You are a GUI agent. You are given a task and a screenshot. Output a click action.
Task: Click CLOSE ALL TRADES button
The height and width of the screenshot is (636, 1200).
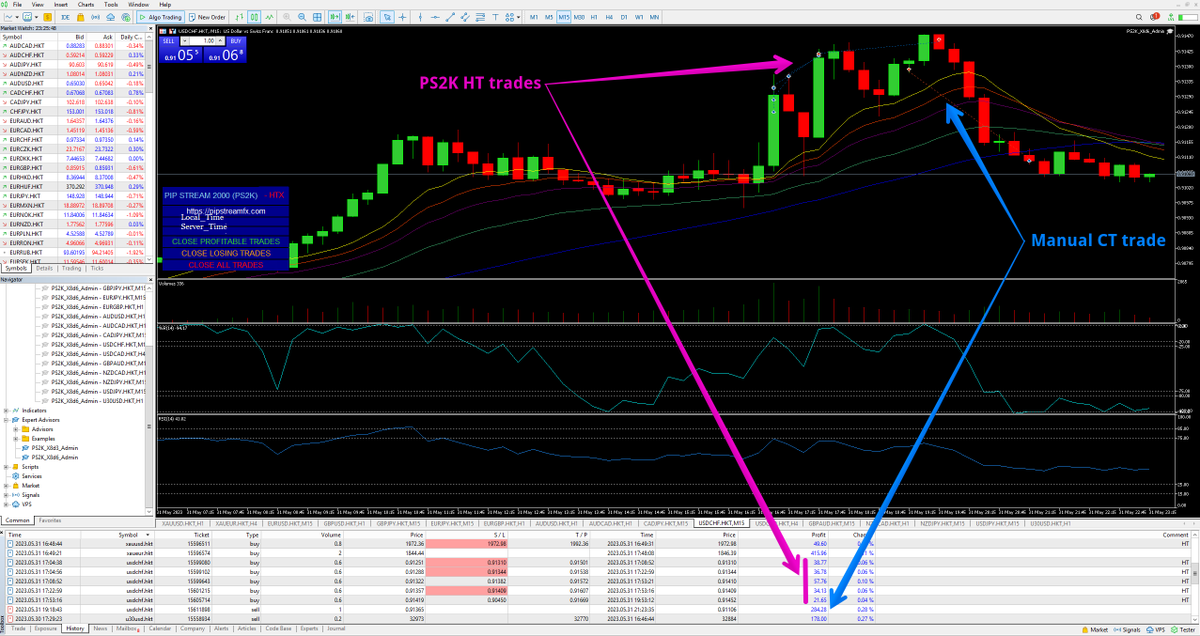pyautogui.click(x=226, y=265)
